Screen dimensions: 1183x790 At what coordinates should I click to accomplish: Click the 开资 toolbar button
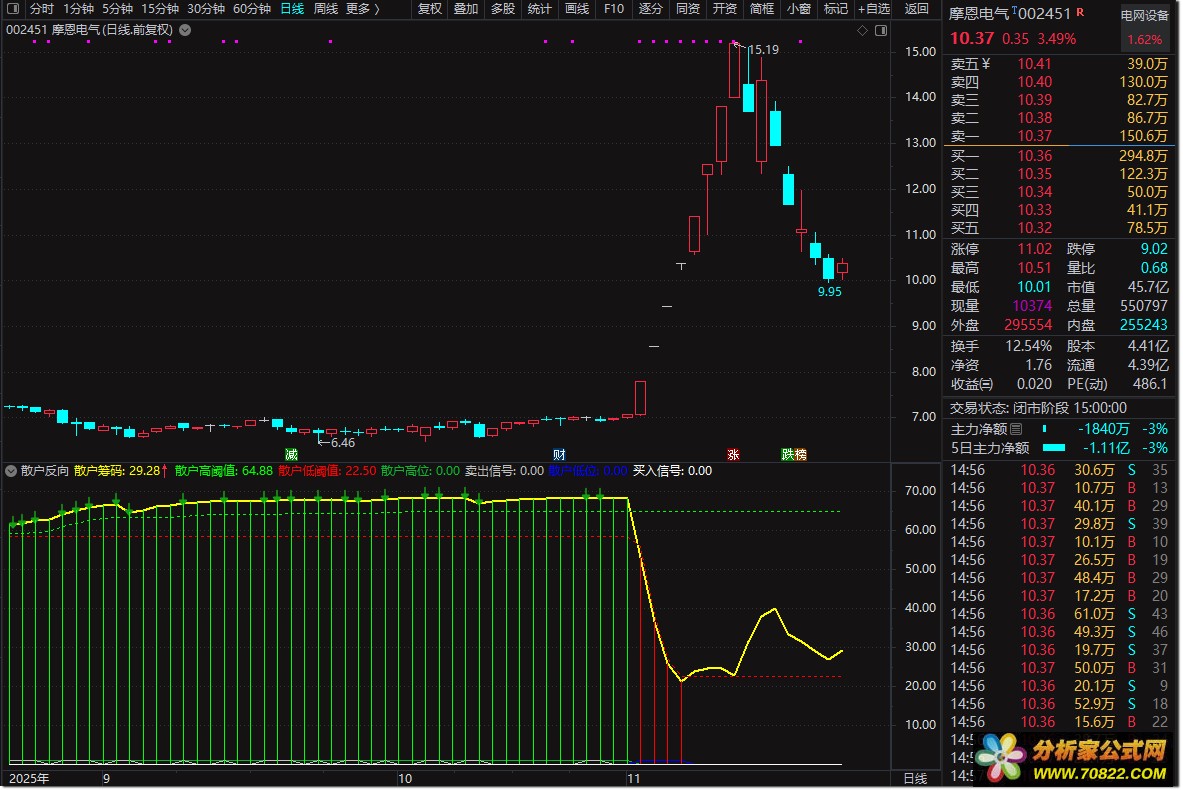[725, 8]
